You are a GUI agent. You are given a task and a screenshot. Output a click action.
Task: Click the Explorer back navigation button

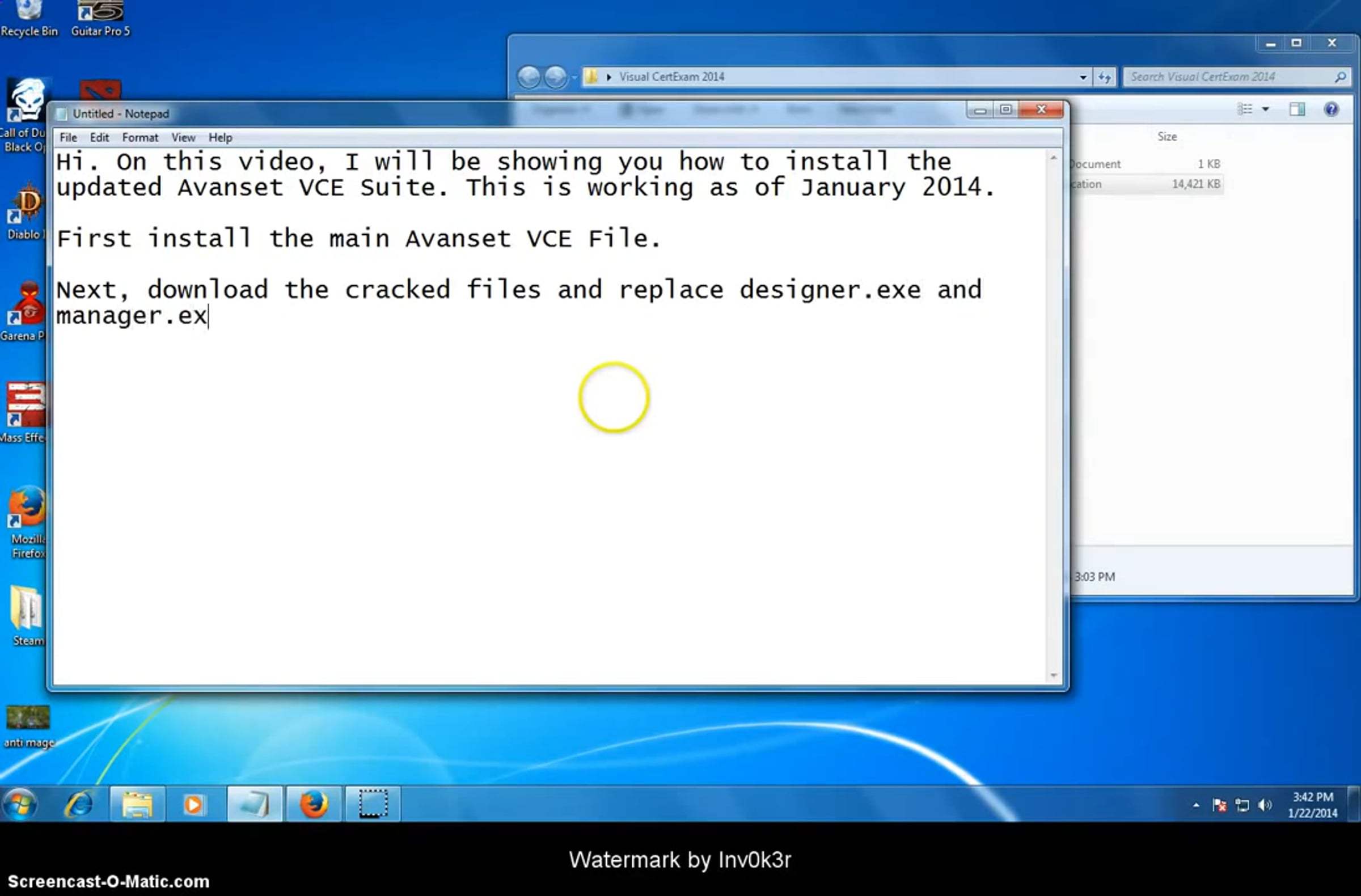[x=529, y=77]
